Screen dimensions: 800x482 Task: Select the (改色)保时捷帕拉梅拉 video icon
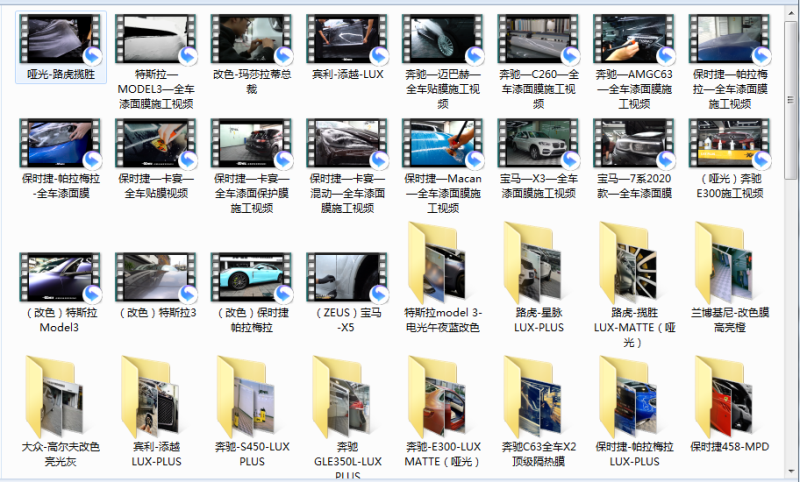[252, 277]
